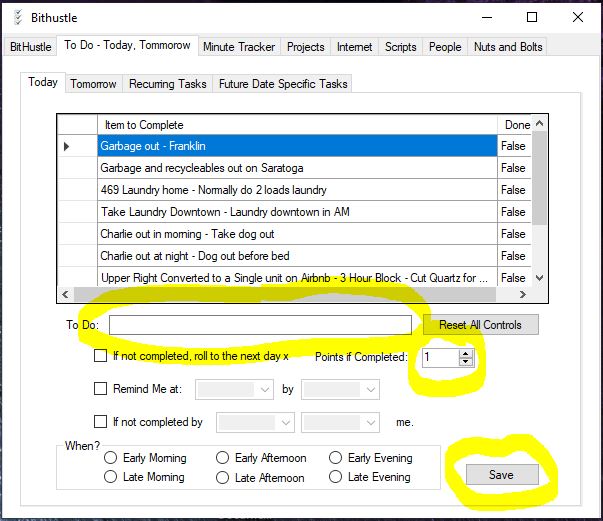Click the Bithustle app icon in title bar

[x=18, y=17]
